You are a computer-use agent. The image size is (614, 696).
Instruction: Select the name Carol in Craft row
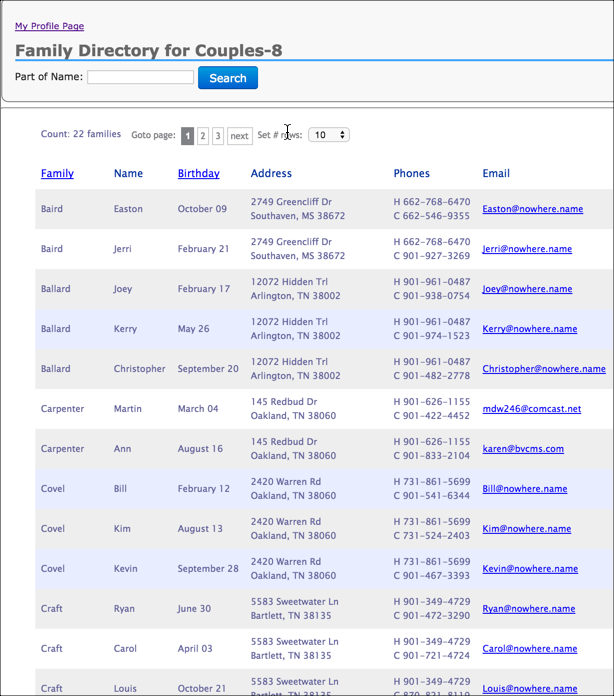(125, 648)
